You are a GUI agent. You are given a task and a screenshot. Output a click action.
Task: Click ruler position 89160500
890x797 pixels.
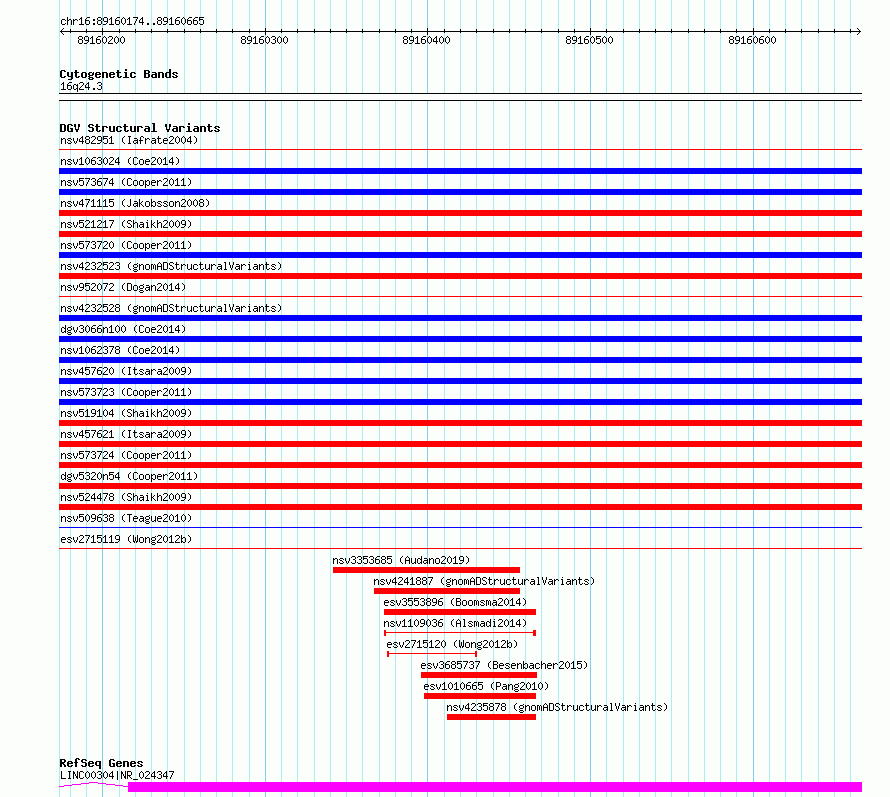point(590,40)
